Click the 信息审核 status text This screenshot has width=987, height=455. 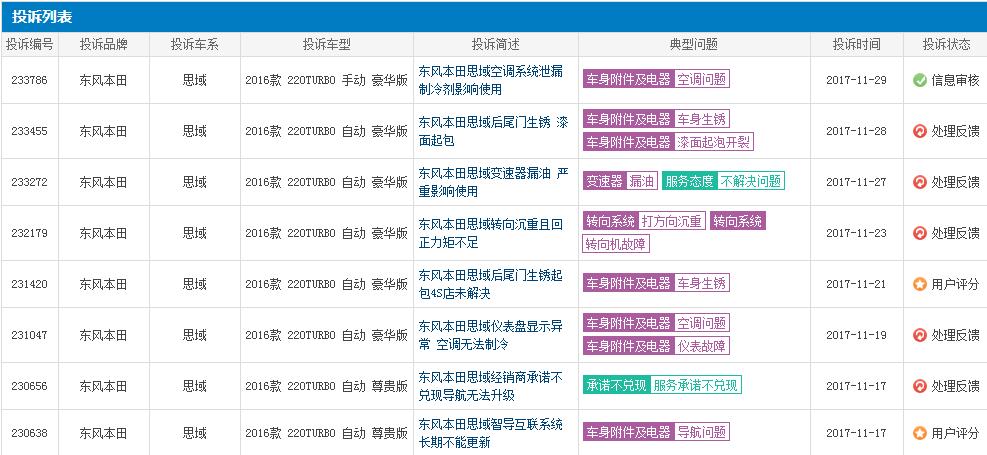[x=955, y=80]
